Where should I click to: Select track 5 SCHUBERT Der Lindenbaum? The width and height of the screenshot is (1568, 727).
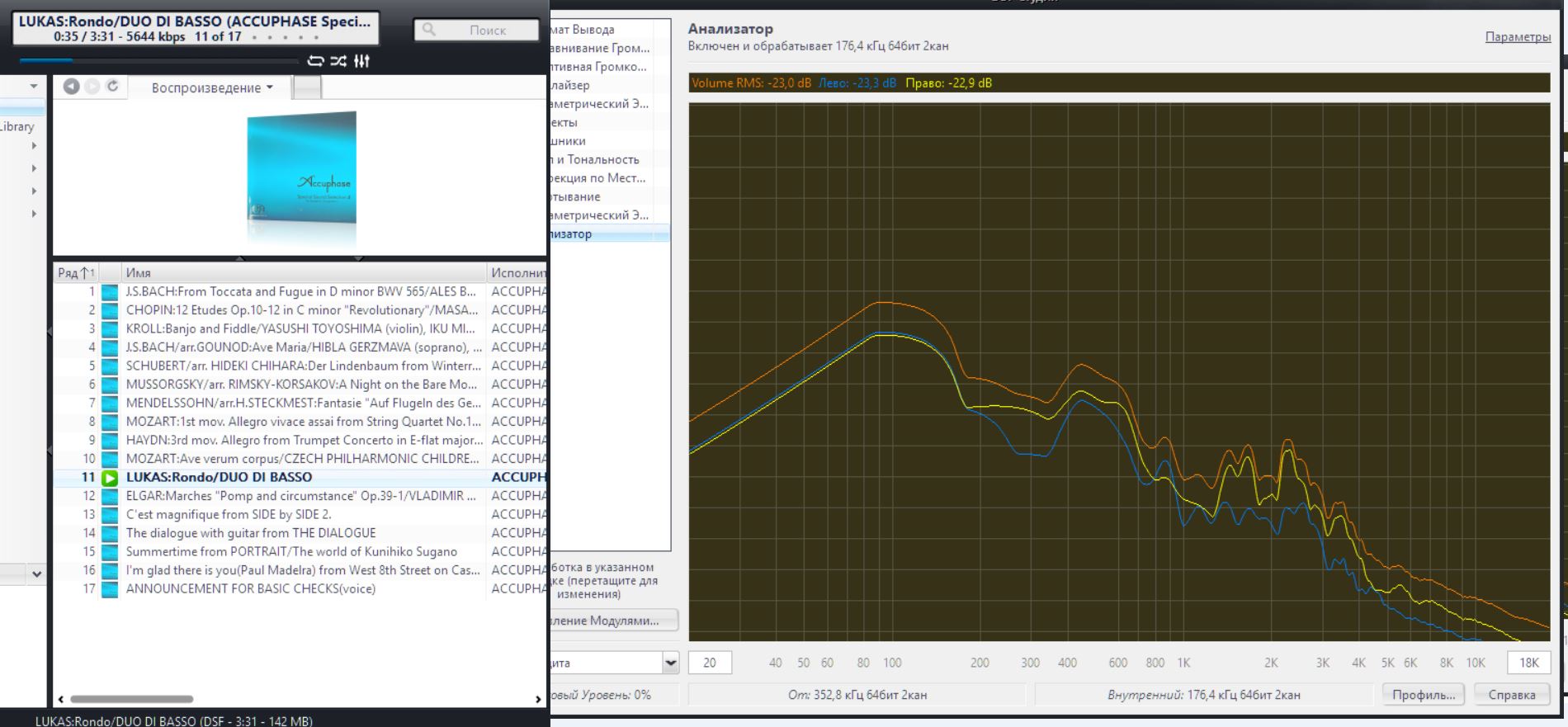tap(301, 366)
